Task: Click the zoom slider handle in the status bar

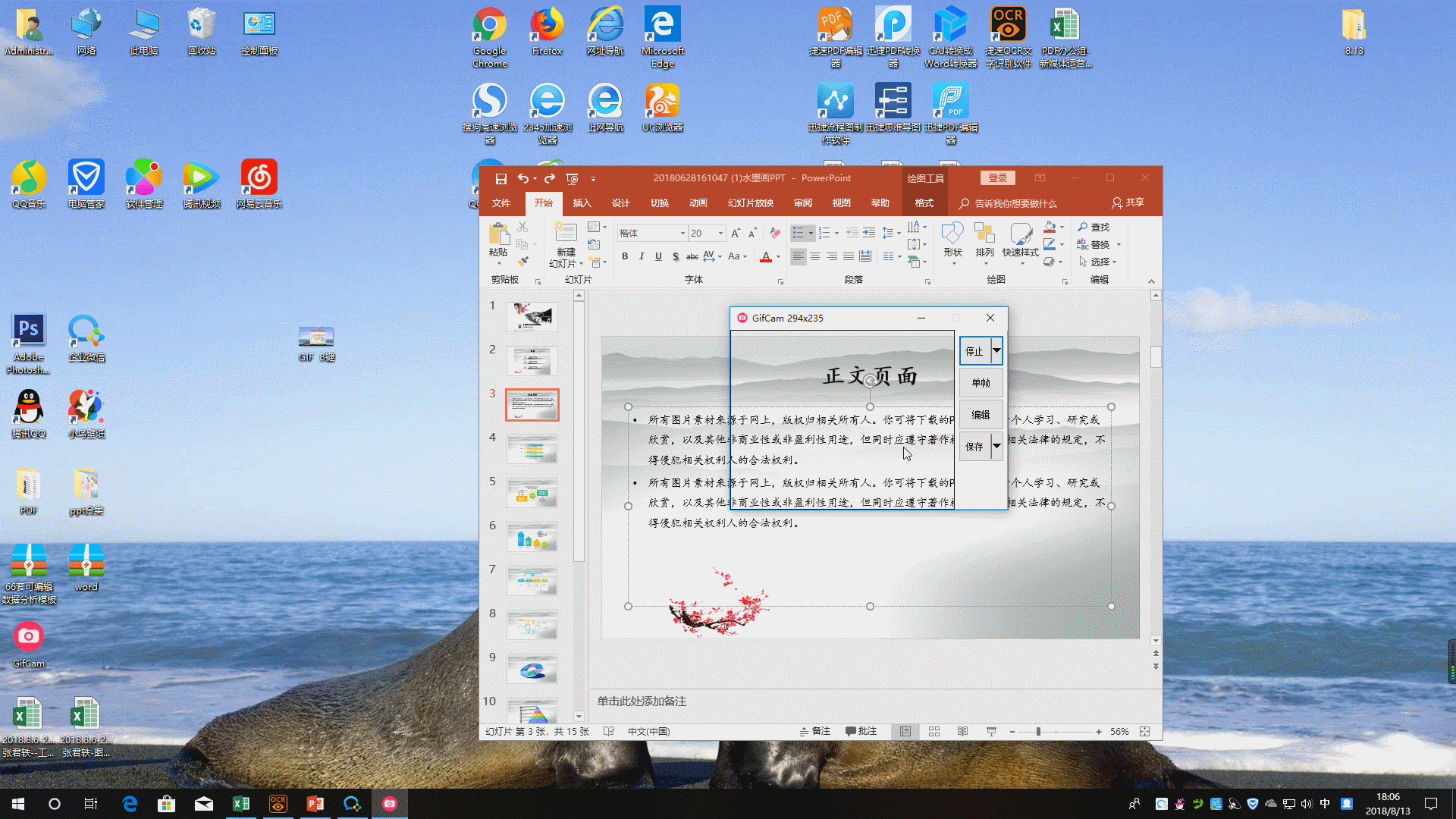Action: pos(1038,731)
